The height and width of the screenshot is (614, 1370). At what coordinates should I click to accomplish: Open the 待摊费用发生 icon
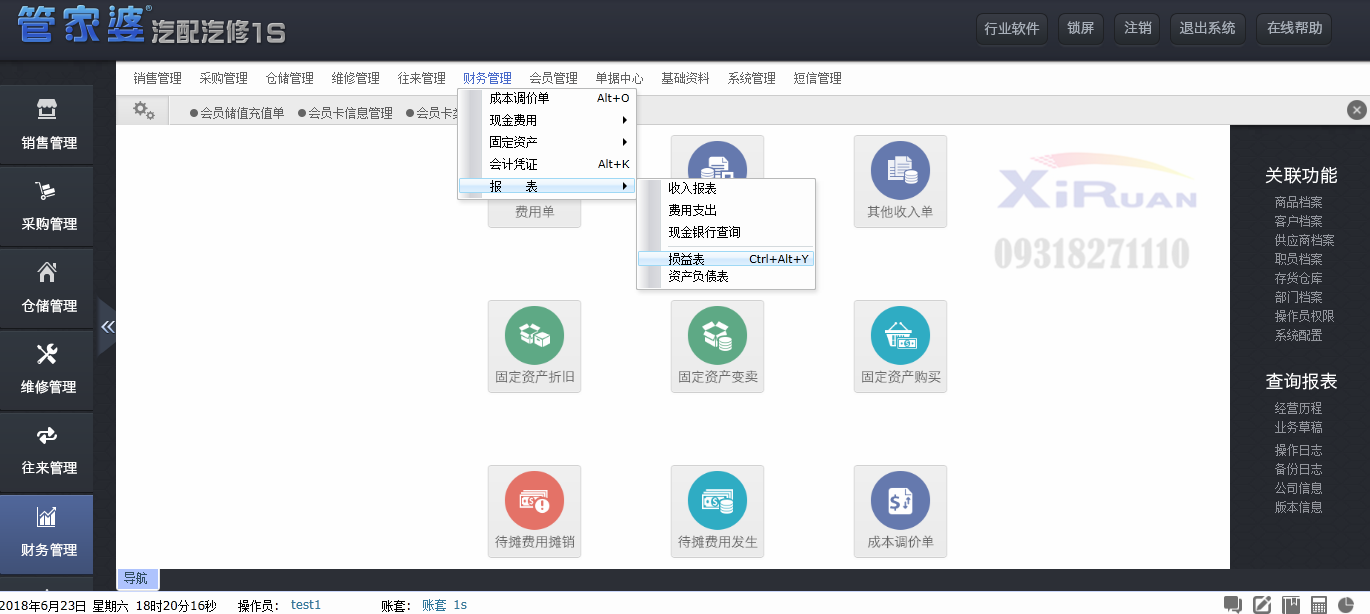[717, 510]
